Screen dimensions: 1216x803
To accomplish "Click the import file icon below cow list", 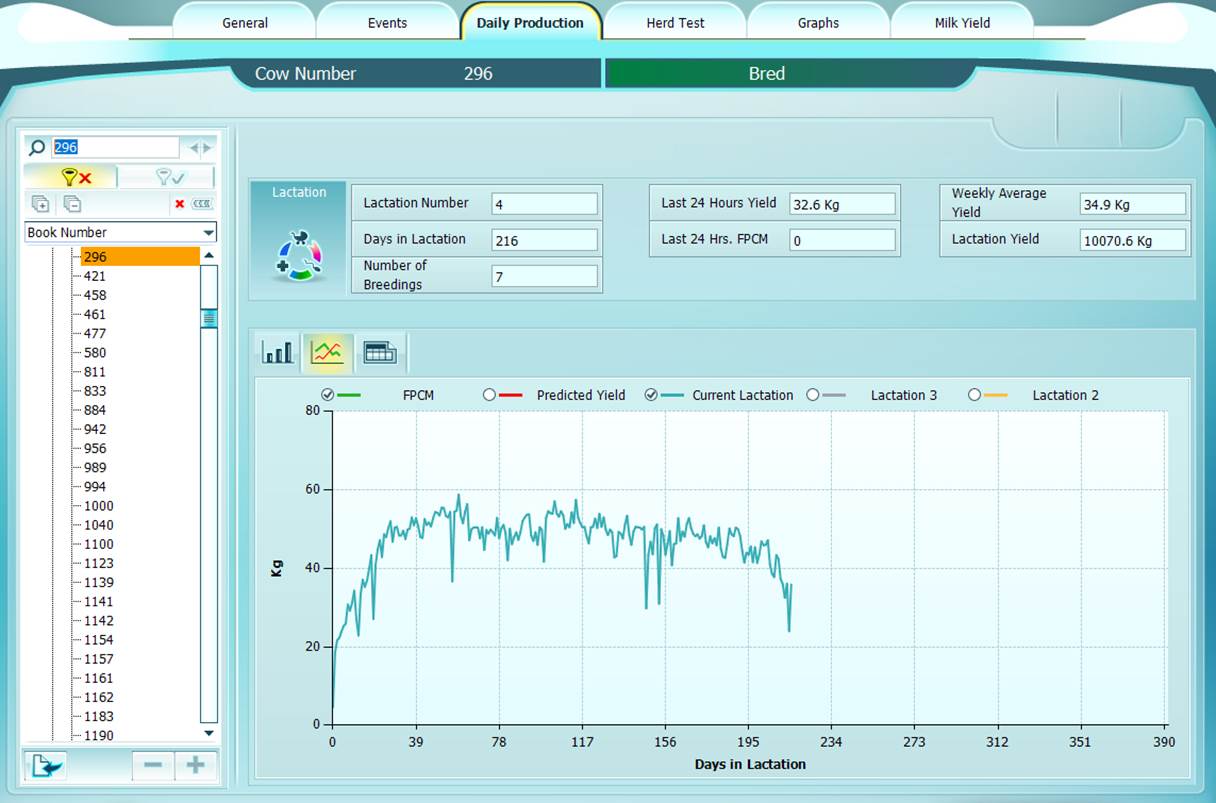I will click(x=47, y=766).
